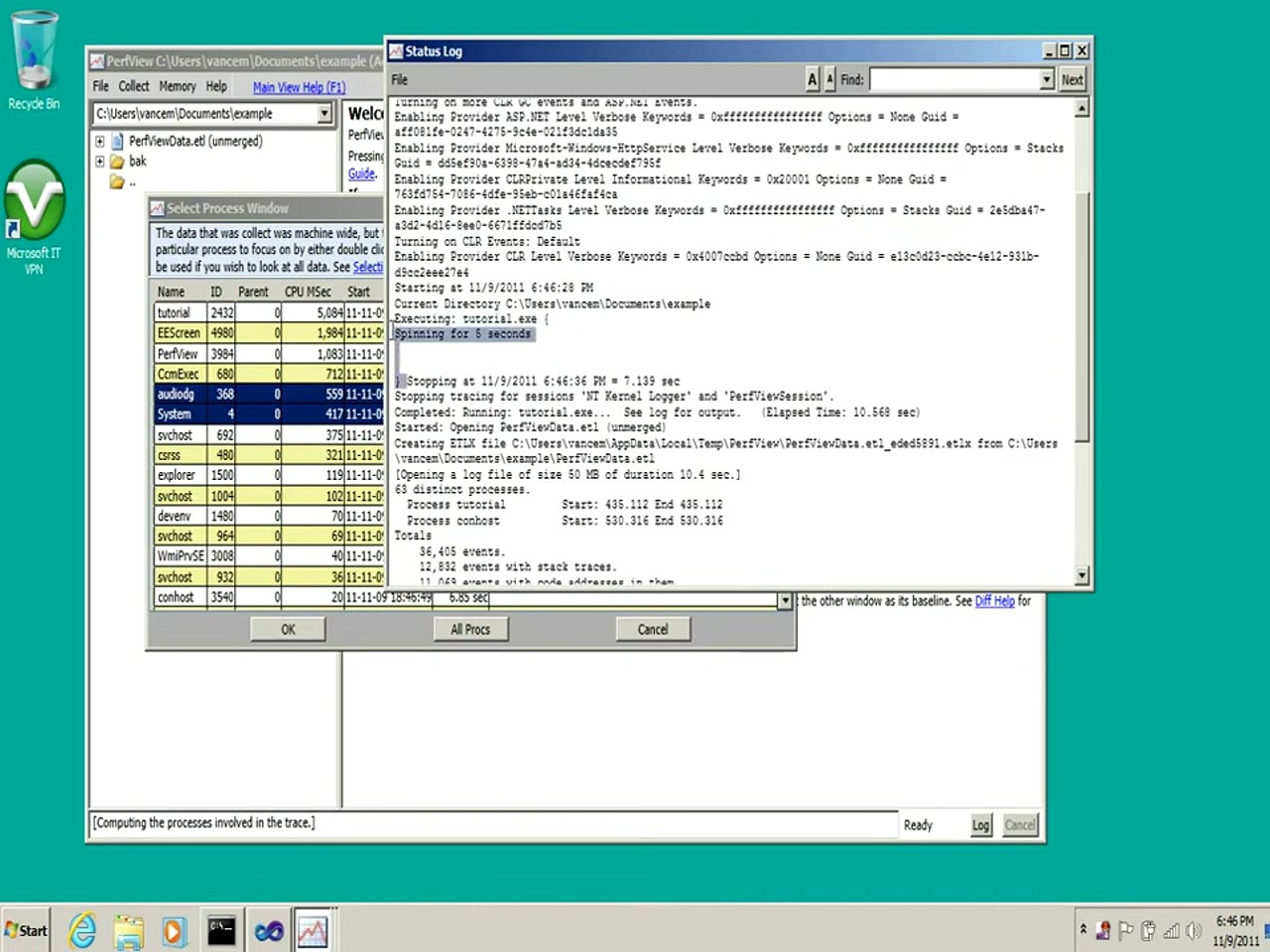Expand the bak folder node
This screenshot has height=952, width=1270.
tap(98, 161)
